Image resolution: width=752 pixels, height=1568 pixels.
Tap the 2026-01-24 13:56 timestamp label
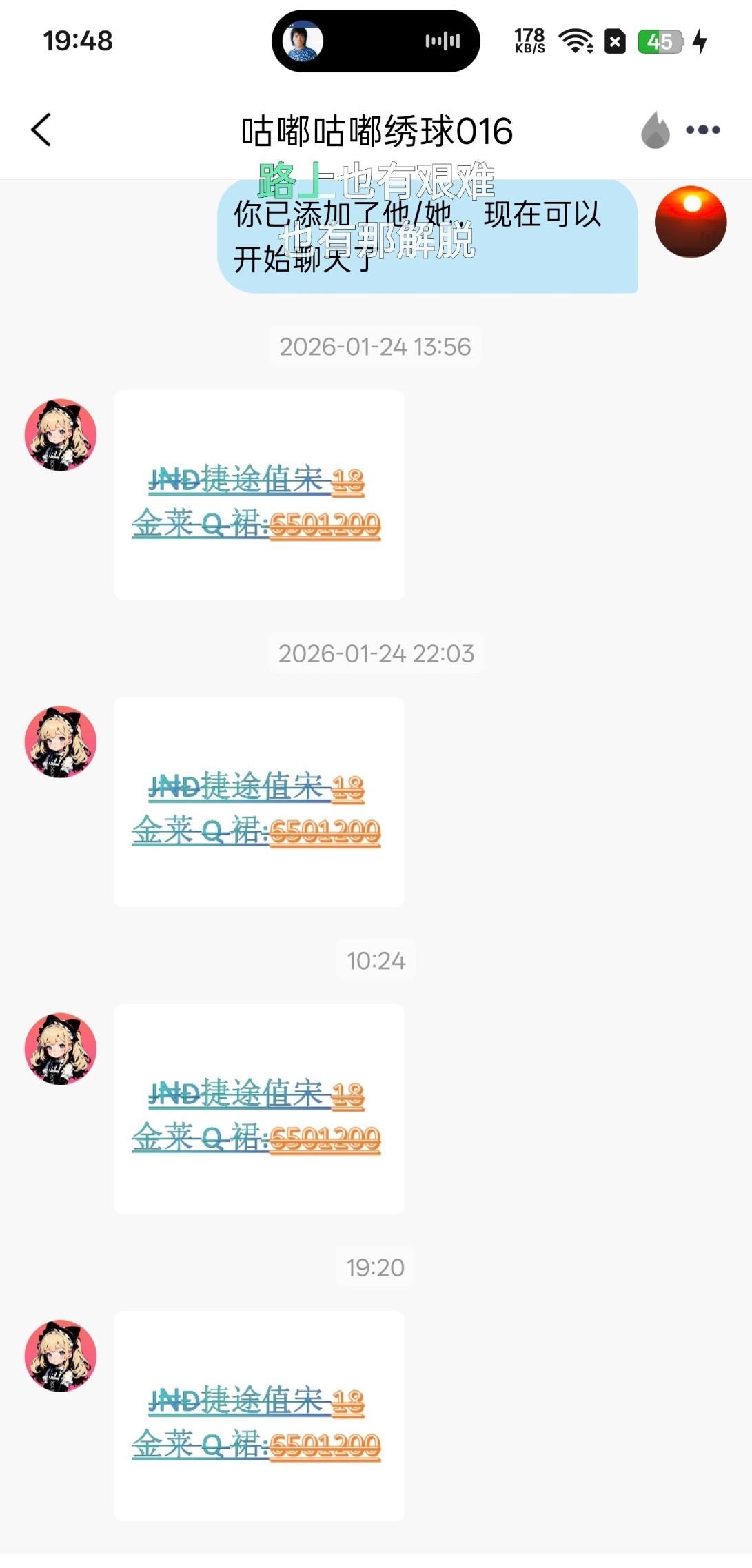375,347
